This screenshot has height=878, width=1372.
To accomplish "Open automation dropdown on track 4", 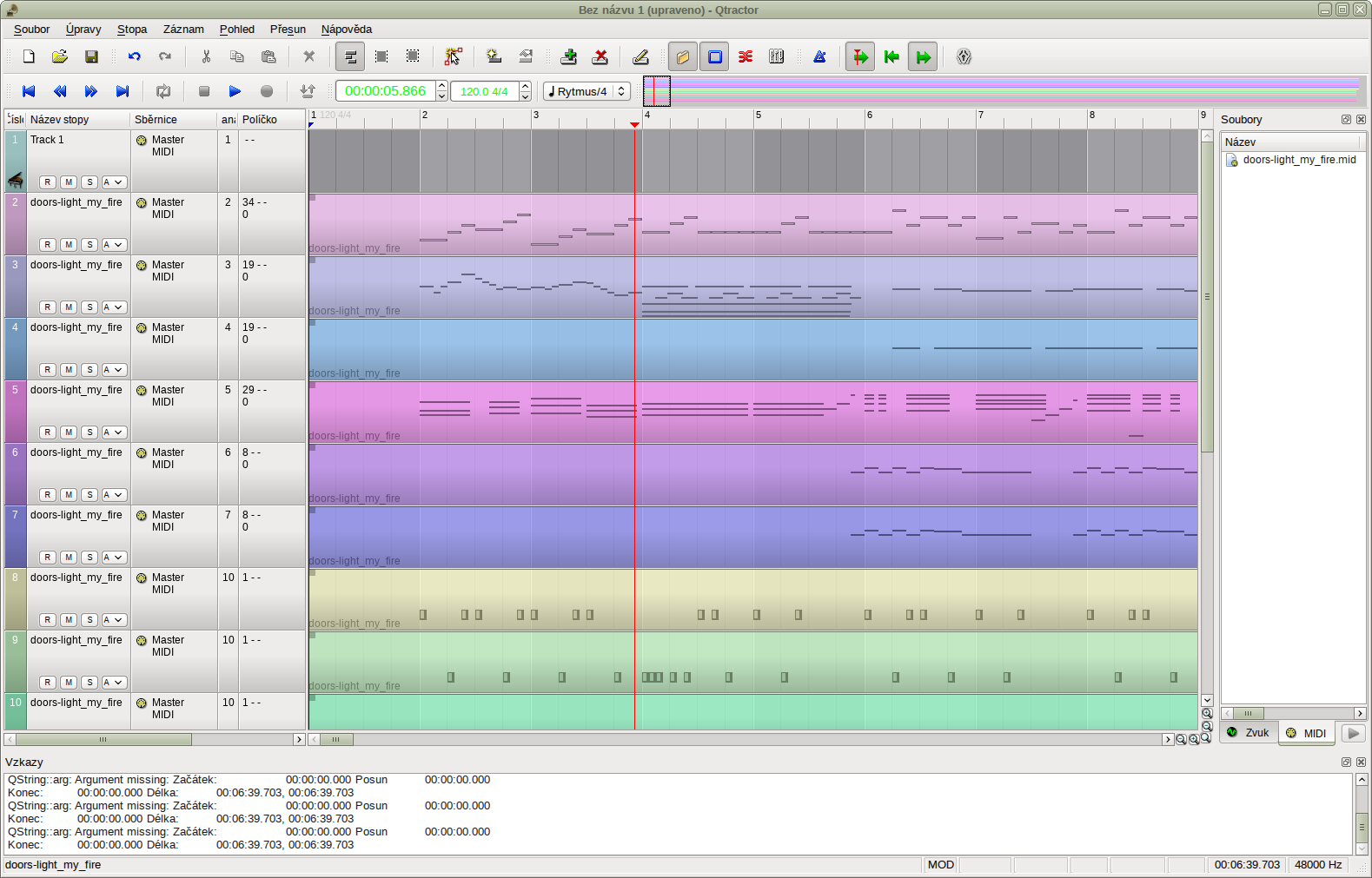I will click(x=115, y=370).
